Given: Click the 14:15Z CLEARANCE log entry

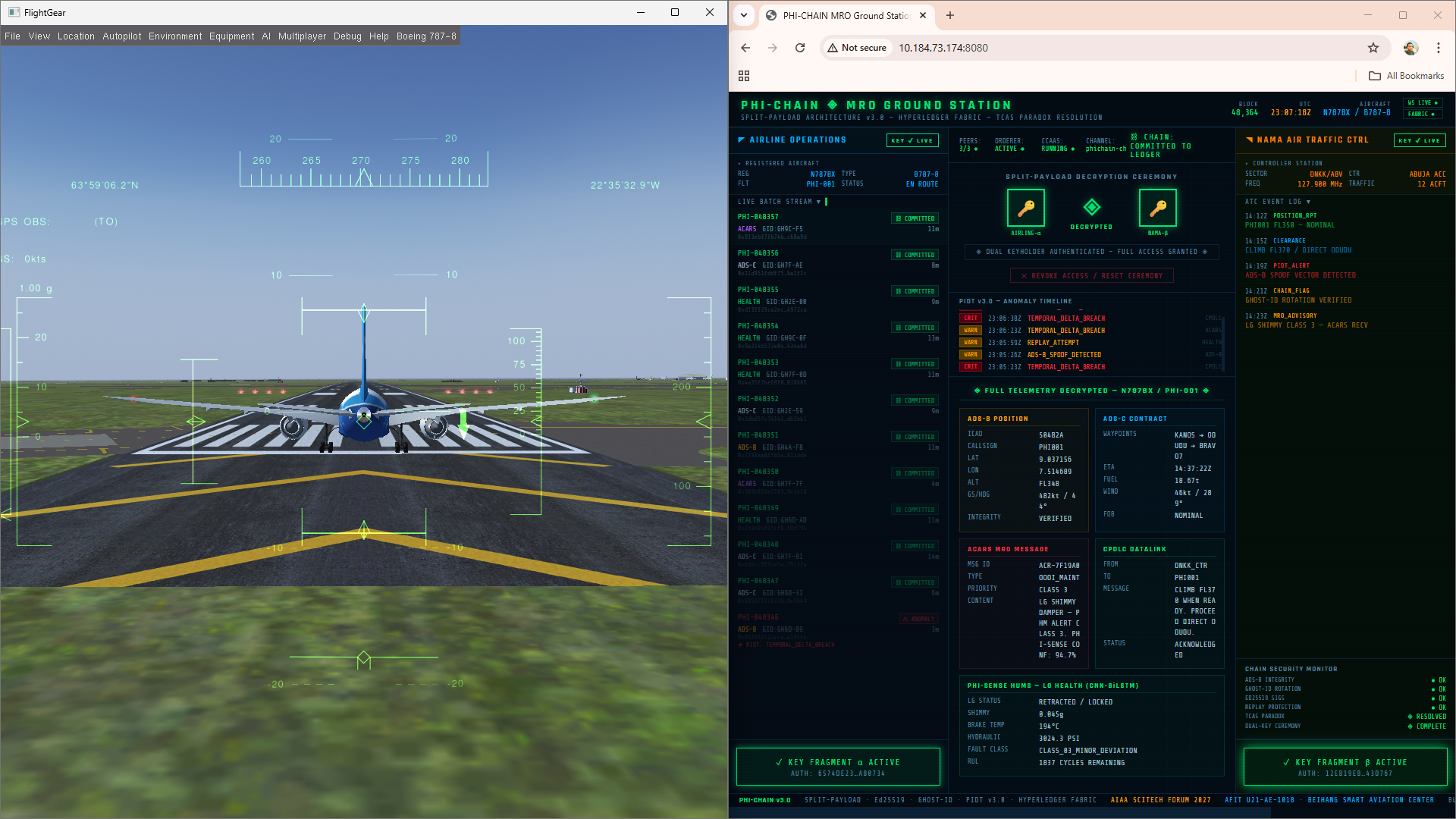Looking at the screenshot, I should pyautogui.click(x=1345, y=246).
